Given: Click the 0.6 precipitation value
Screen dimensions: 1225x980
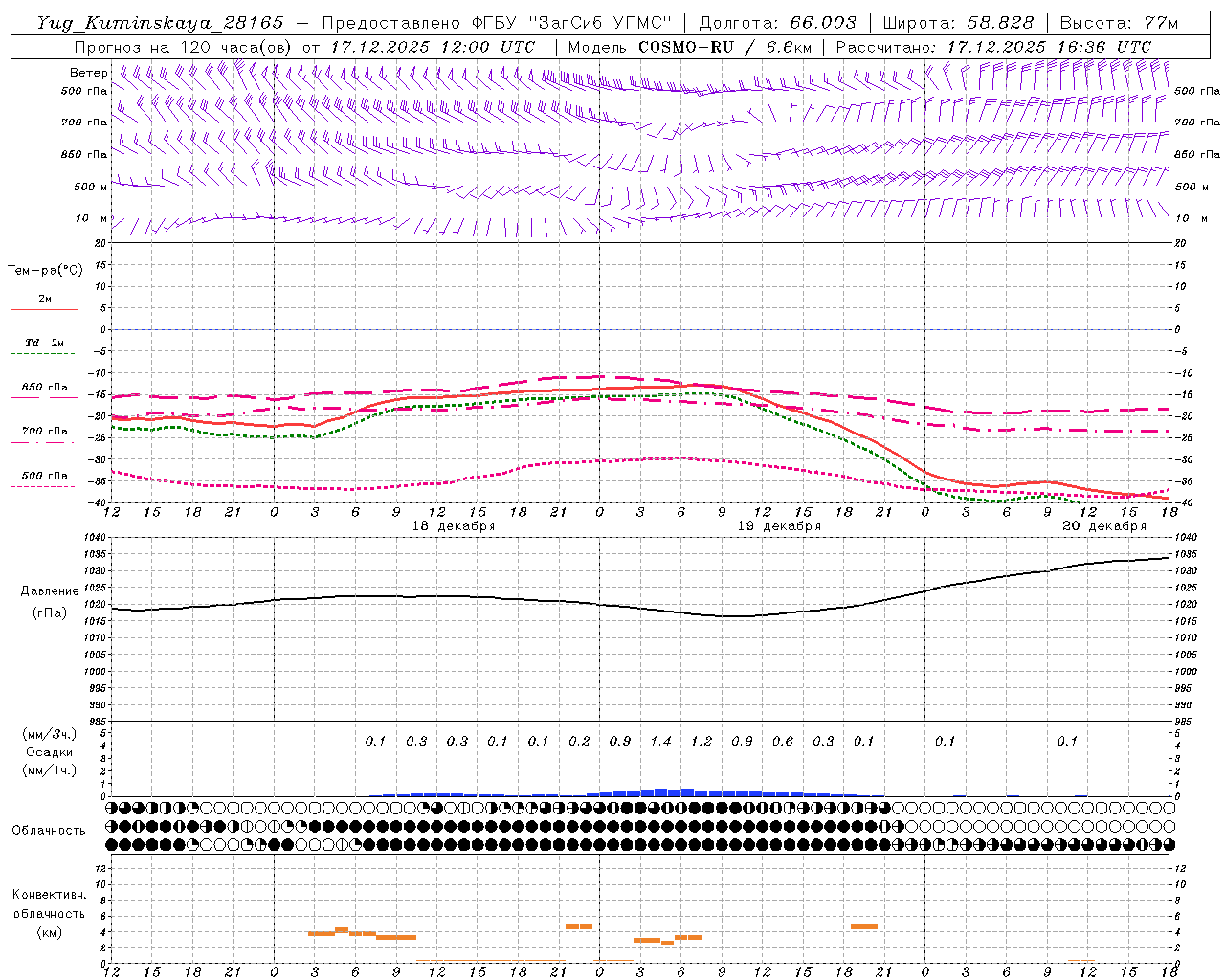Looking at the screenshot, I should point(783,741).
